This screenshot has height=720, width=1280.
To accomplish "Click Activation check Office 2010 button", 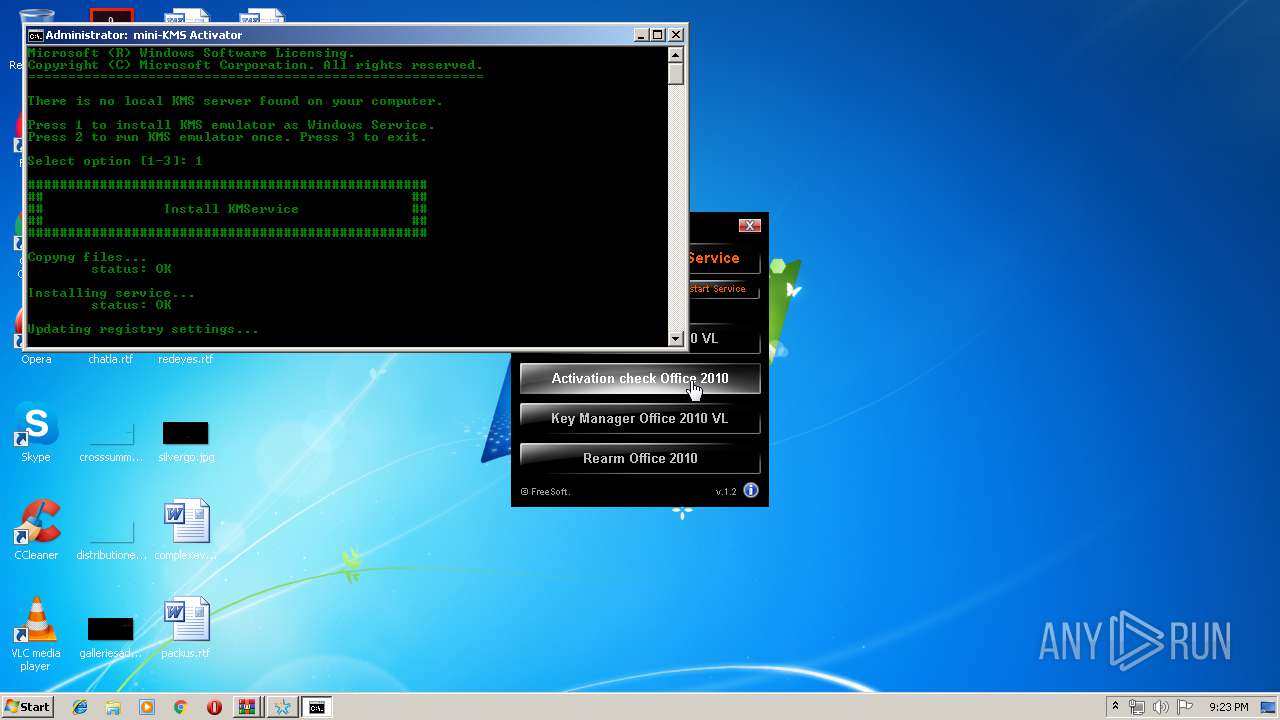I will click(x=640, y=378).
